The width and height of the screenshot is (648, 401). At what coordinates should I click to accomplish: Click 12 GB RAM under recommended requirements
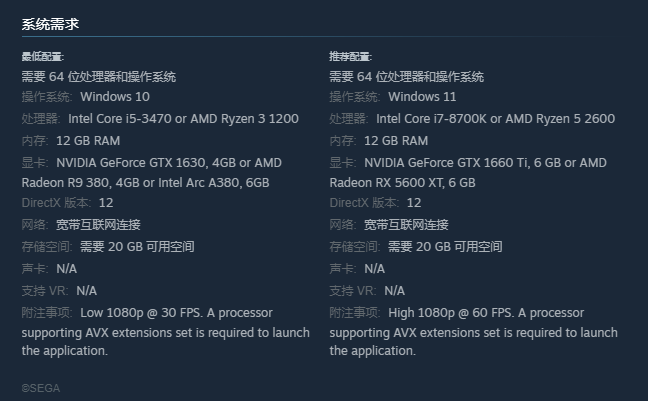point(396,141)
